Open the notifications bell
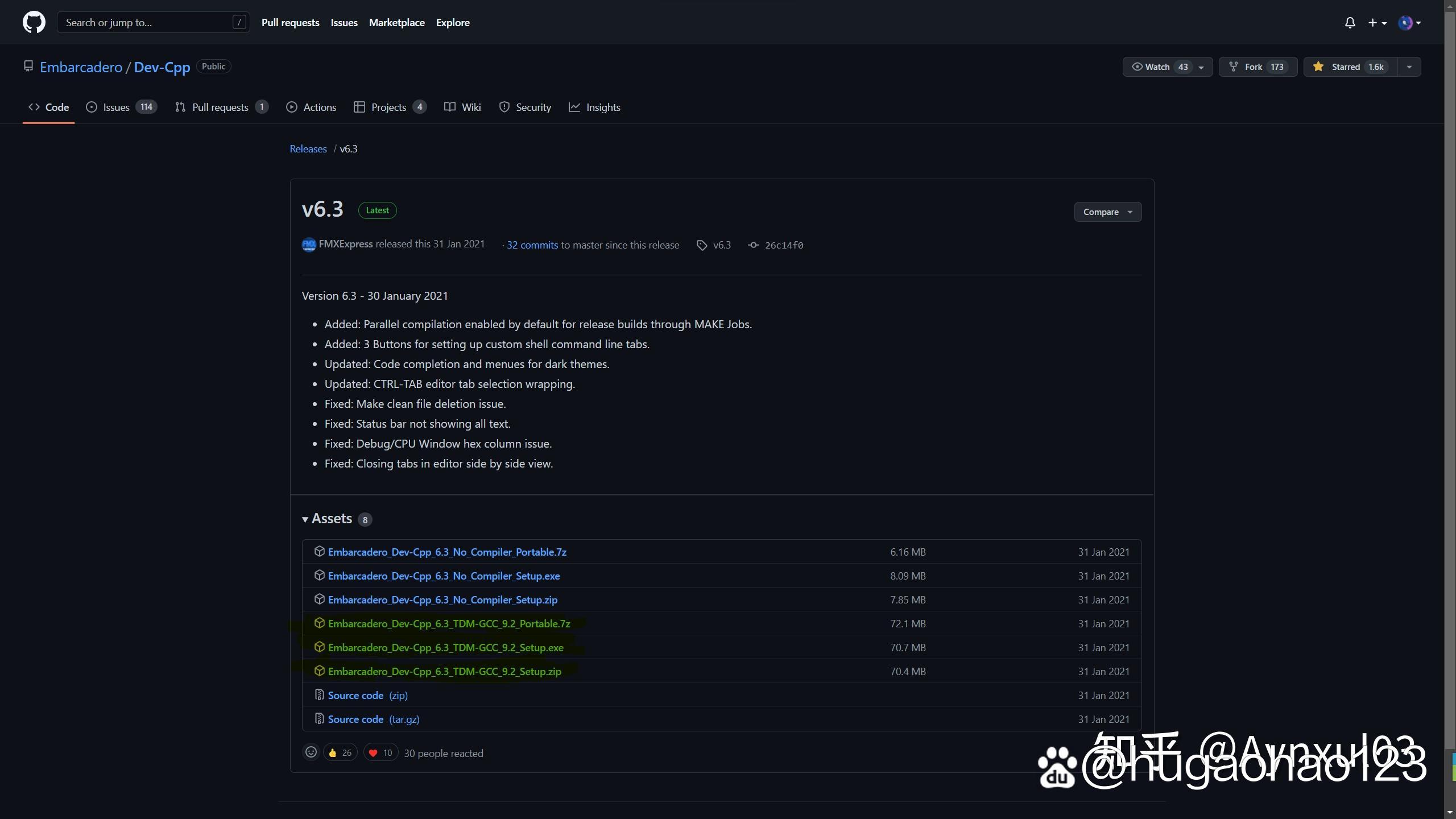Screen dimensions: 1456x819 tap(1350, 23)
